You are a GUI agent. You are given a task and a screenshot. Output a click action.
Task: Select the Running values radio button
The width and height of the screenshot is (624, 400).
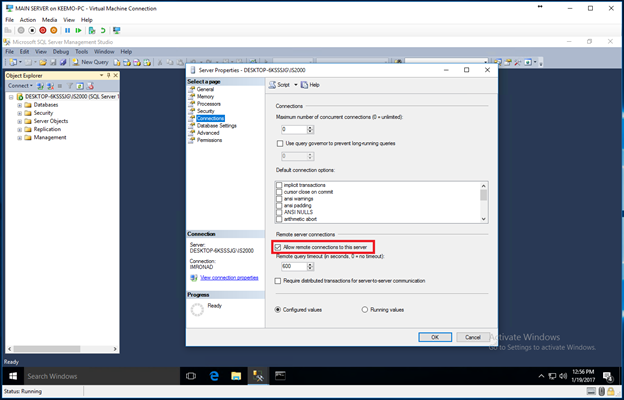(365, 310)
